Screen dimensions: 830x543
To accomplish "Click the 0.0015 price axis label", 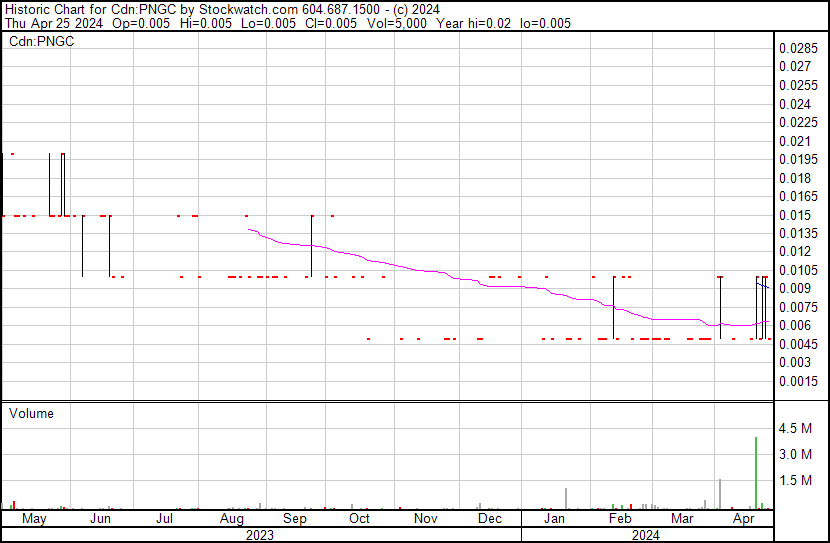I will tap(798, 382).
